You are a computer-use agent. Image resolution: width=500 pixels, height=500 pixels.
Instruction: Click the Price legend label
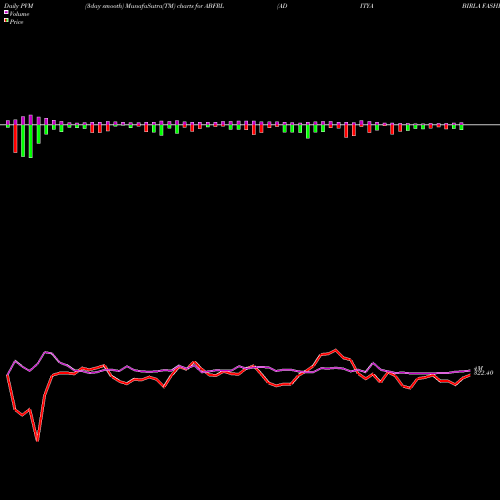[x=16, y=22]
